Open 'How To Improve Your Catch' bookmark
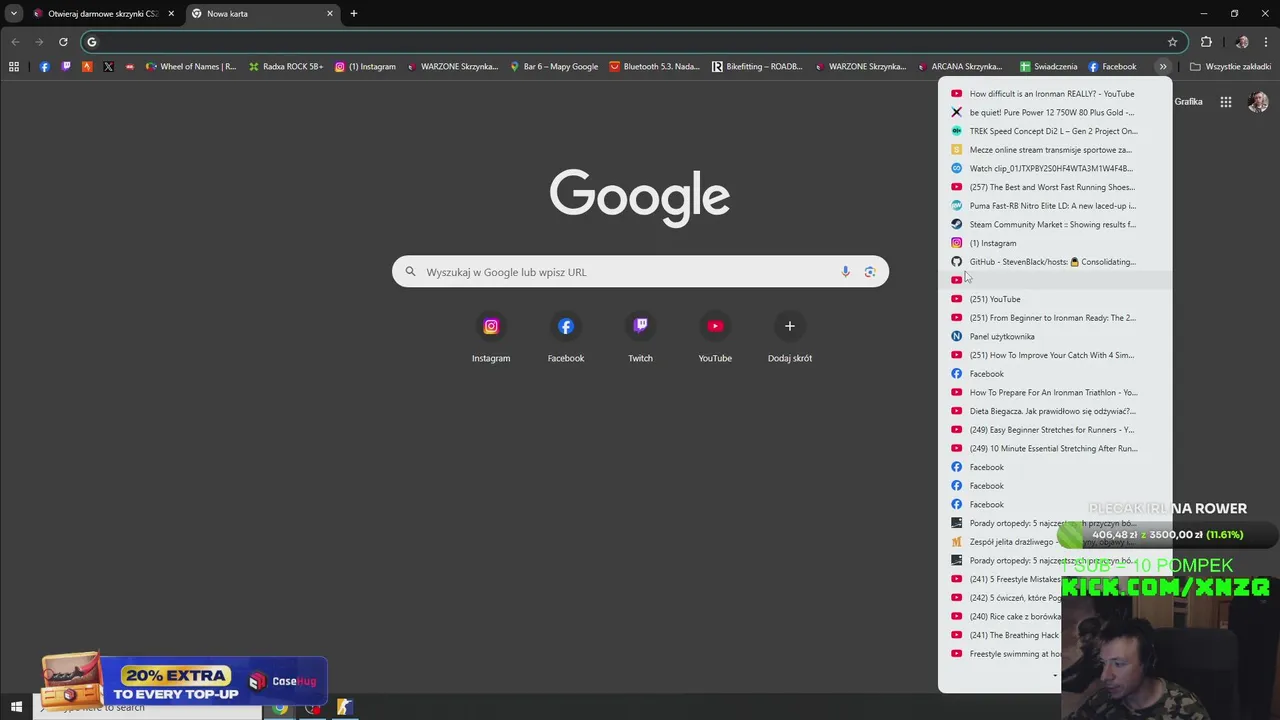 click(1055, 355)
